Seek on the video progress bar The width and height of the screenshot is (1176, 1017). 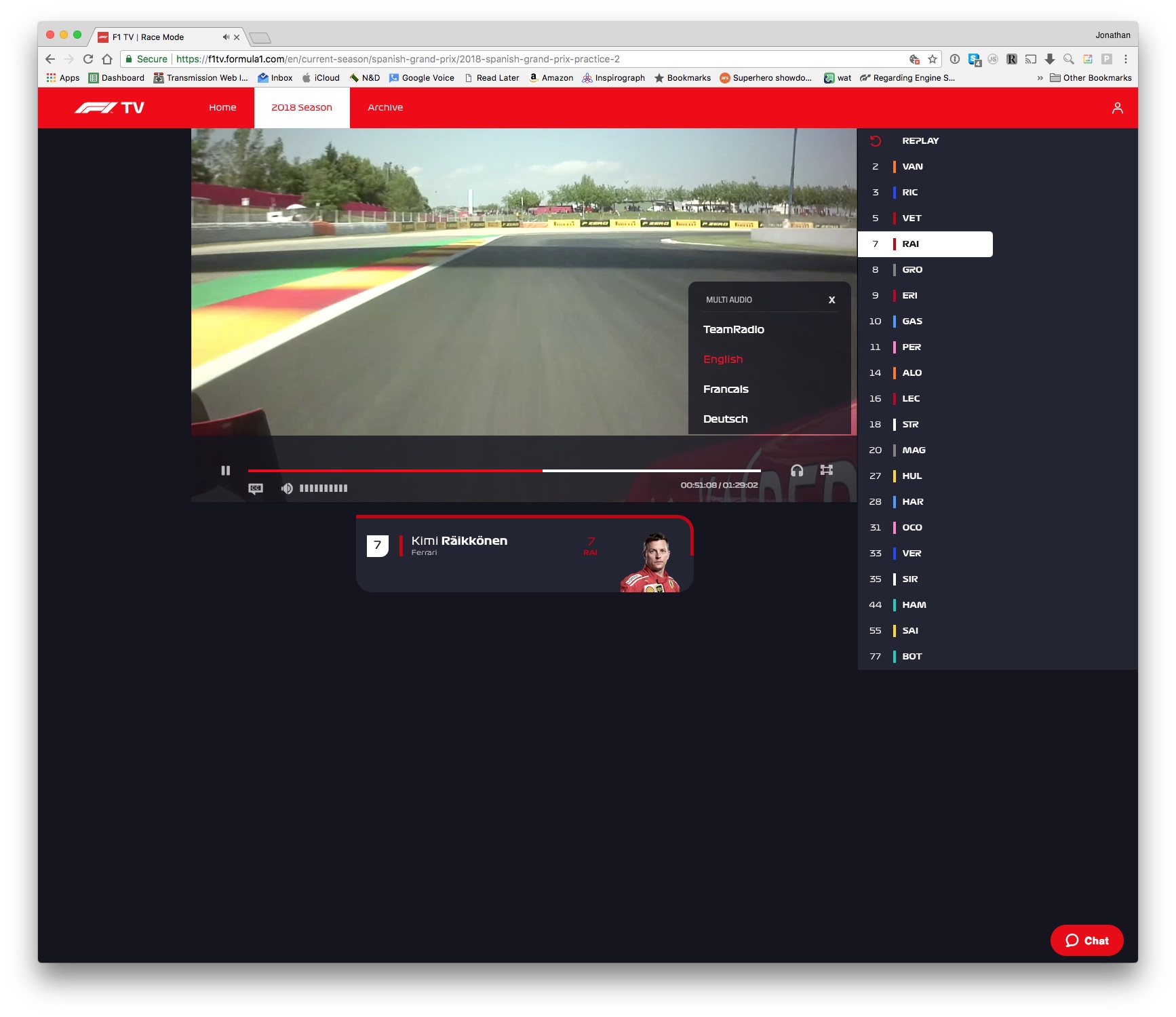point(503,470)
